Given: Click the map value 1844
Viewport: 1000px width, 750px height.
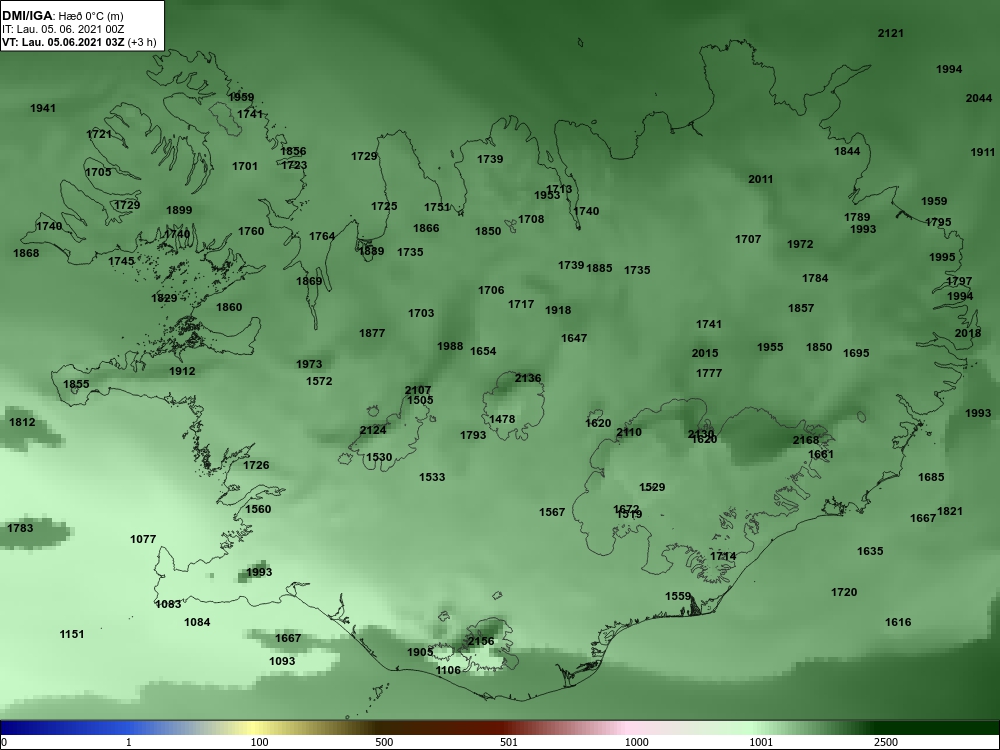Looking at the screenshot, I should tap(847, 152).
